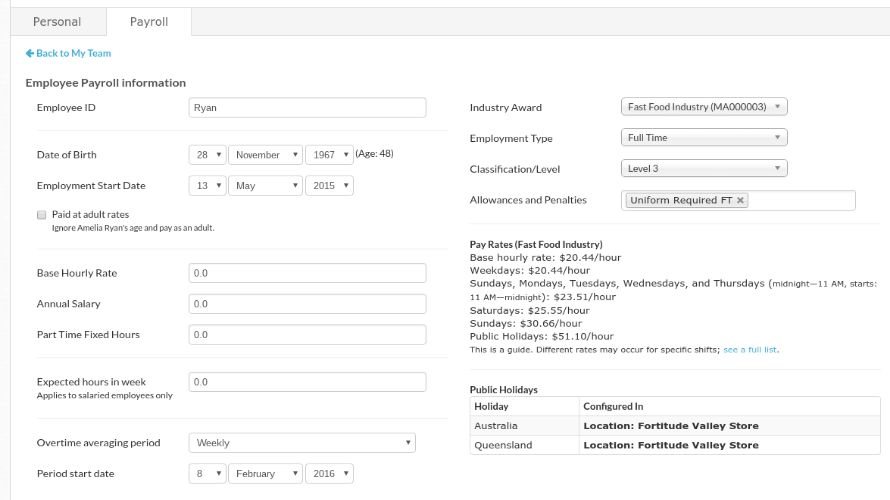Image resolution: width=890 pixels, height=500 pixels.
Task: Click the Allowances and Penalties tag field
Action: click(800, 201)
